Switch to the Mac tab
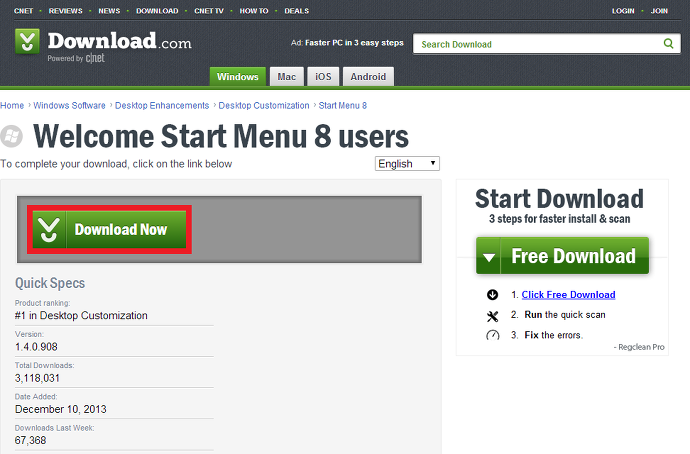Image resolution: width=690 pixels, height=454 pixels. click(286, 77)
